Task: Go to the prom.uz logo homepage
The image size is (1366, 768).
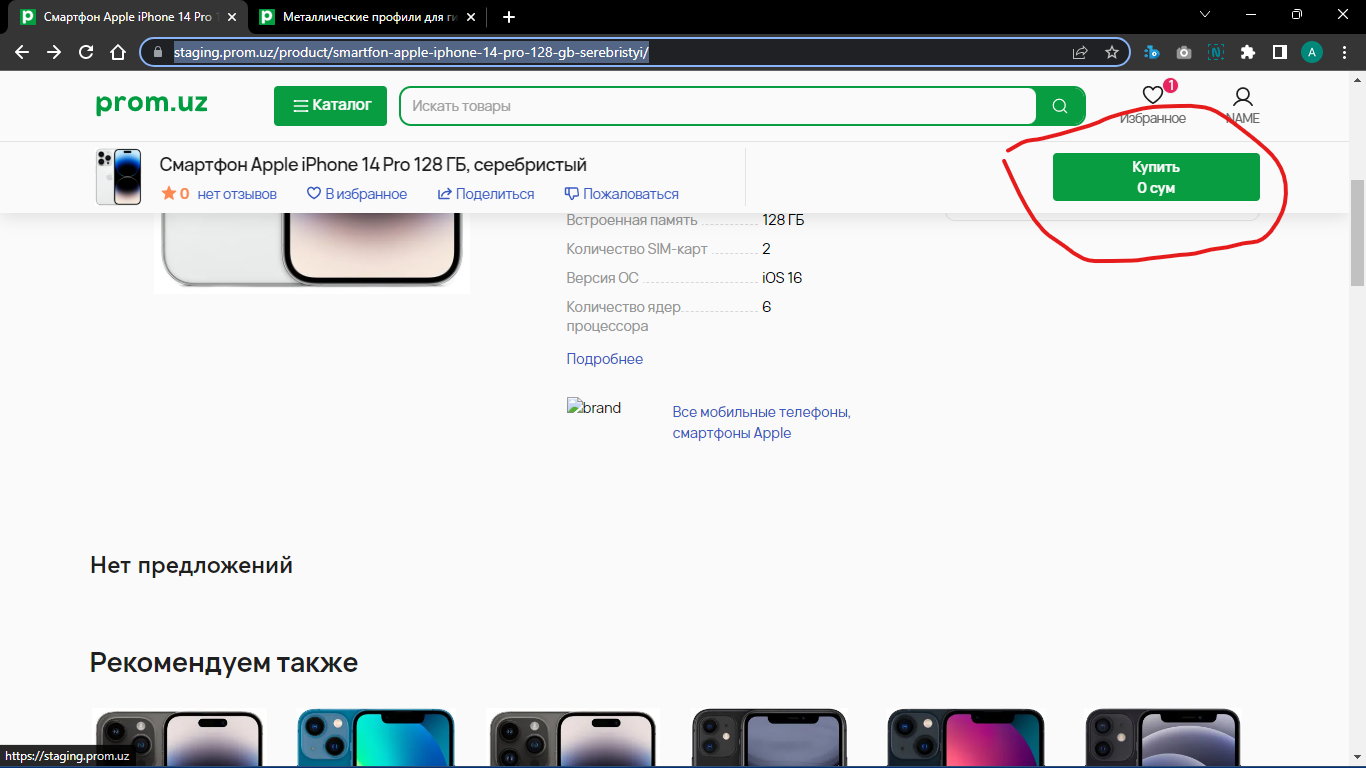Action: 152,104
